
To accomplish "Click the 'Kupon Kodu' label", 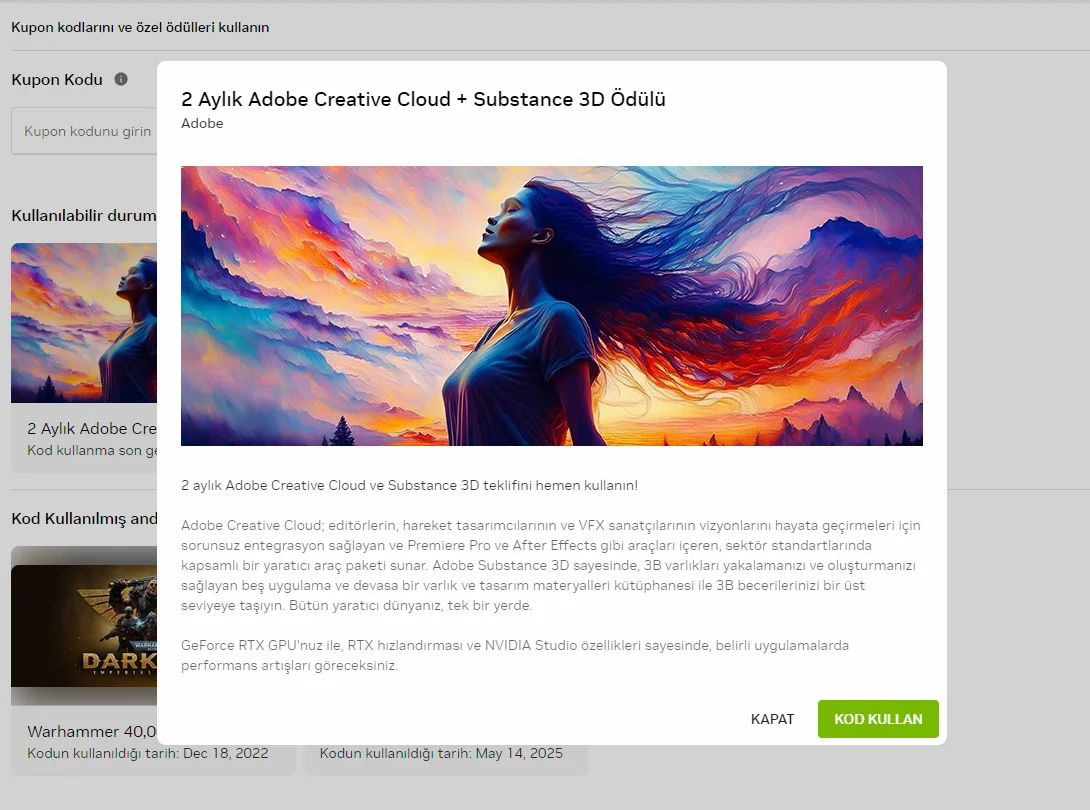I will (x=57, y=79).
